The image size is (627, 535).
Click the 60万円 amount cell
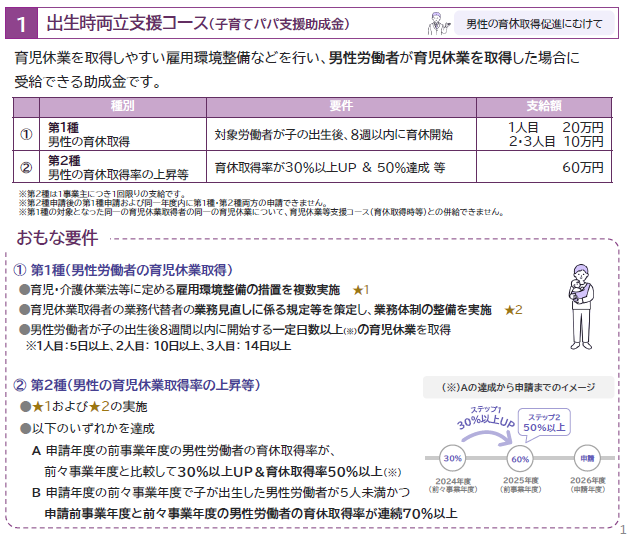click(x=582, y=166)
